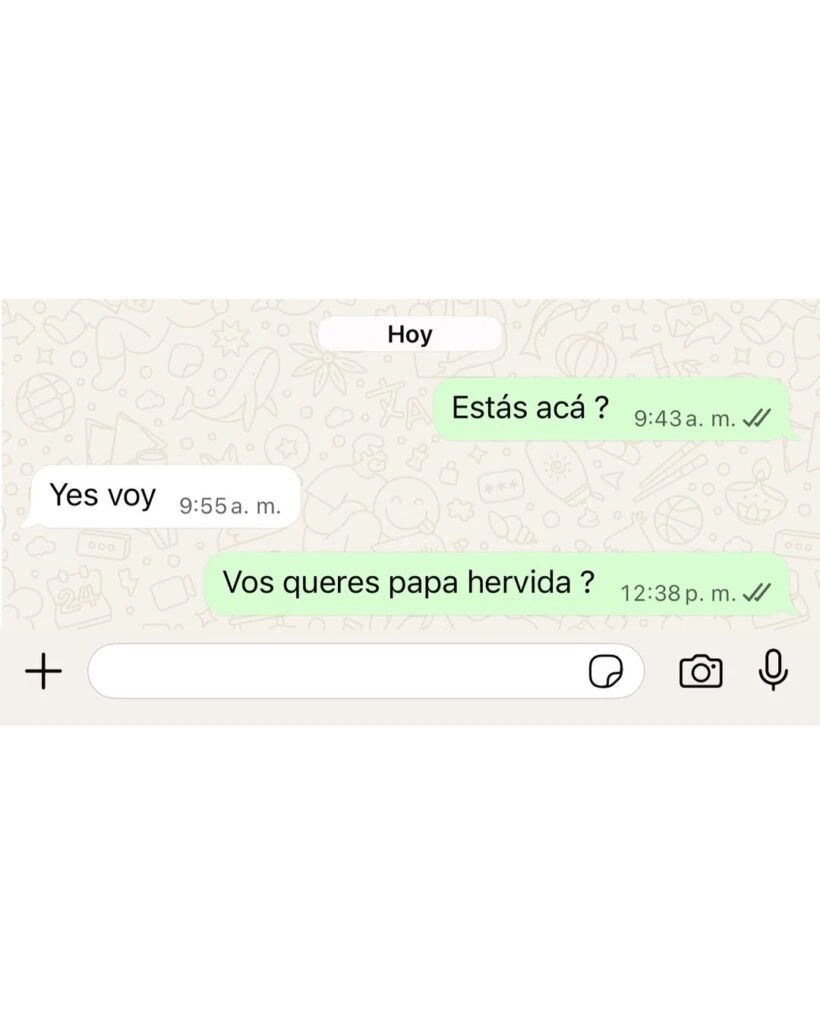Select the 'Estás acá ?' sent message

[x=616, y=409]
